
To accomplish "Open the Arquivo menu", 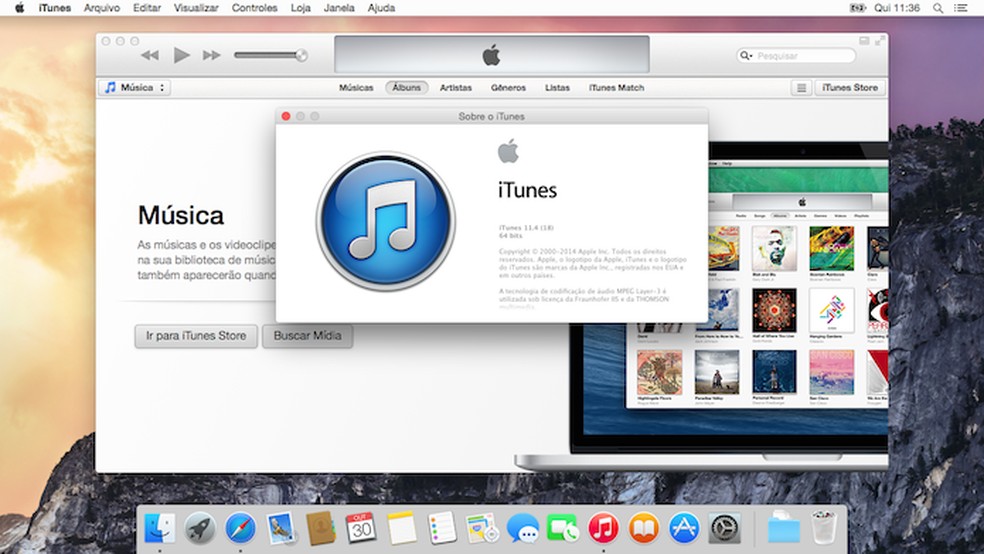I will pos(102,8).
